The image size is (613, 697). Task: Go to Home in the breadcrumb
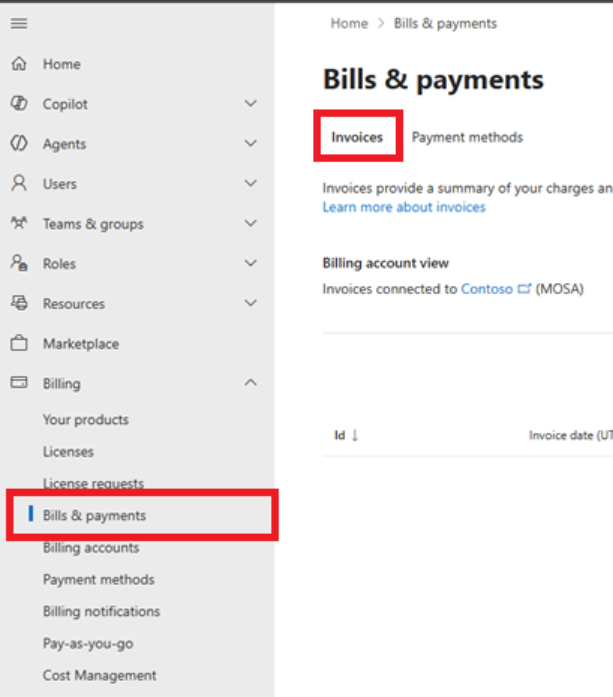click(349, 24)
